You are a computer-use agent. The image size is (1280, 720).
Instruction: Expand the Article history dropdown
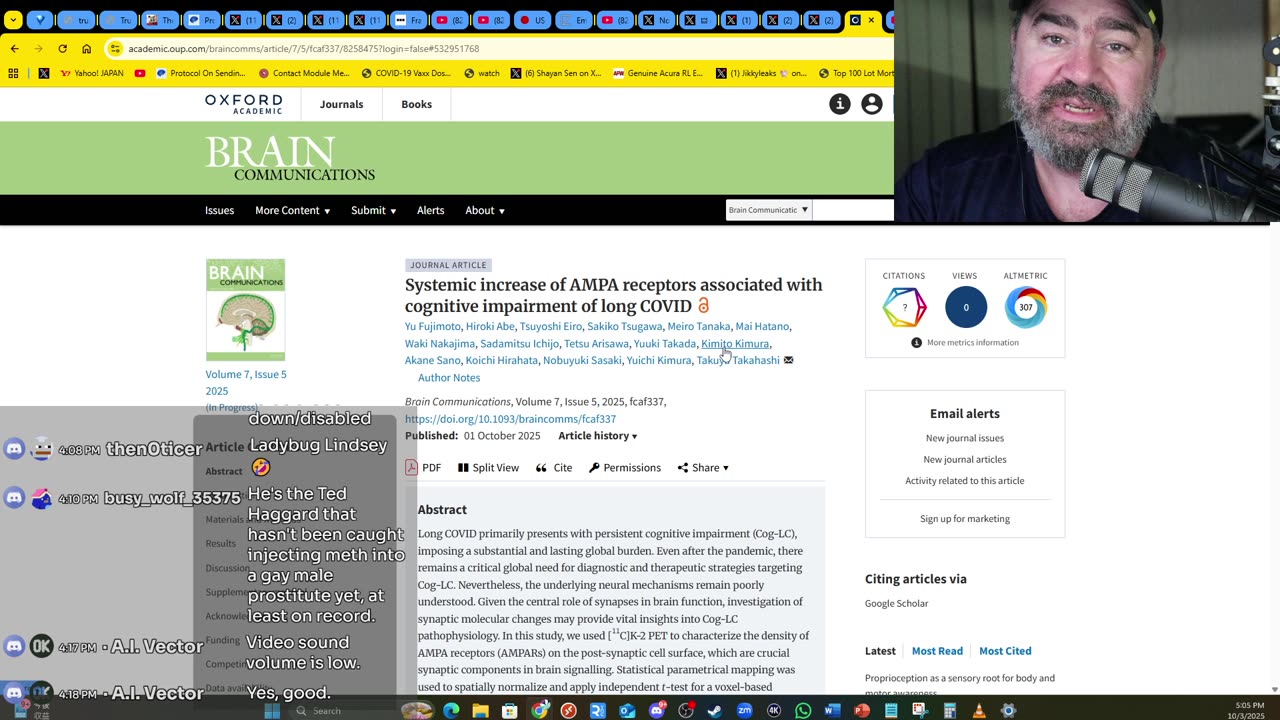pos(597,436)
